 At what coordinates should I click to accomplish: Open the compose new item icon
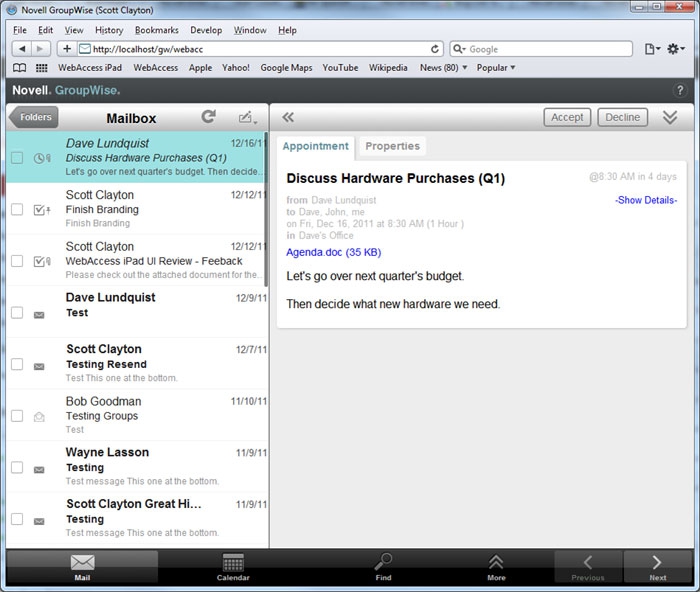pyautogui.click(x=247, y=118)
